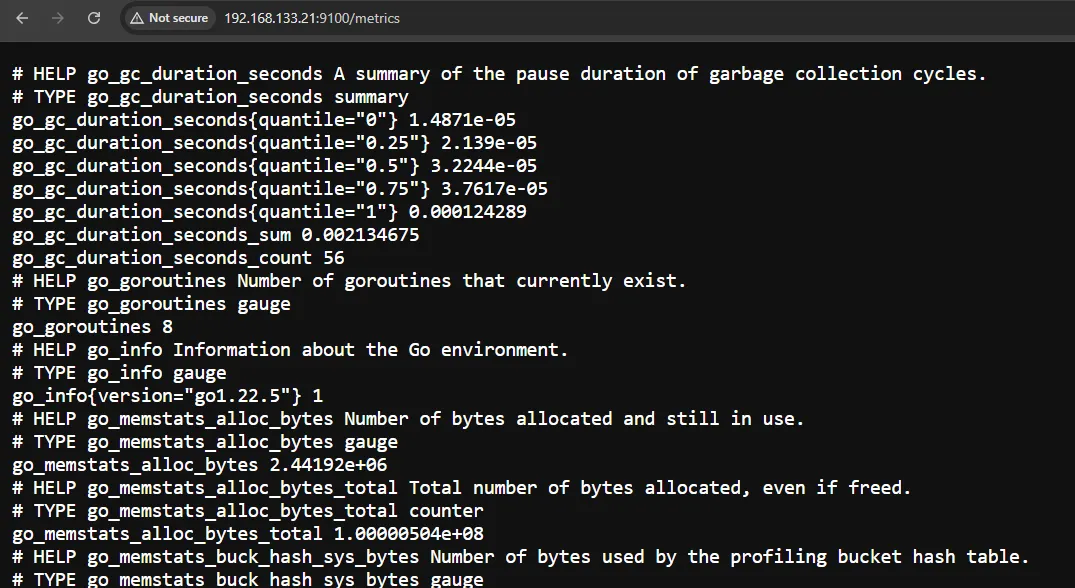1075x588 pixels.
Task: Click the quantile="1" value 0.000124289
Action: [467, 212]
